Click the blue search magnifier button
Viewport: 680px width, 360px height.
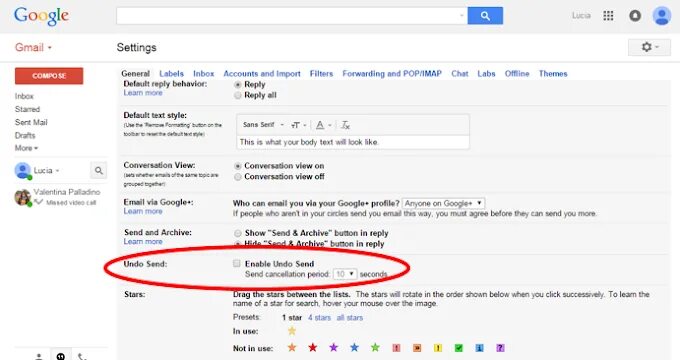click(x=485, y=16)
